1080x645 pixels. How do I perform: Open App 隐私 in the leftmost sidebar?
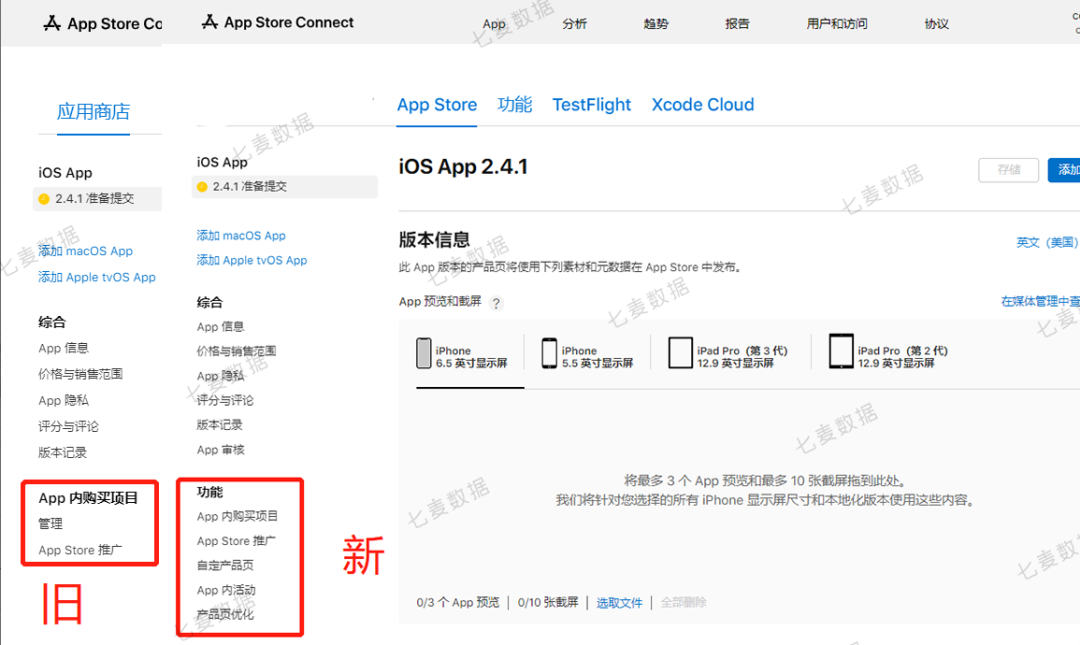coord(63,400)
